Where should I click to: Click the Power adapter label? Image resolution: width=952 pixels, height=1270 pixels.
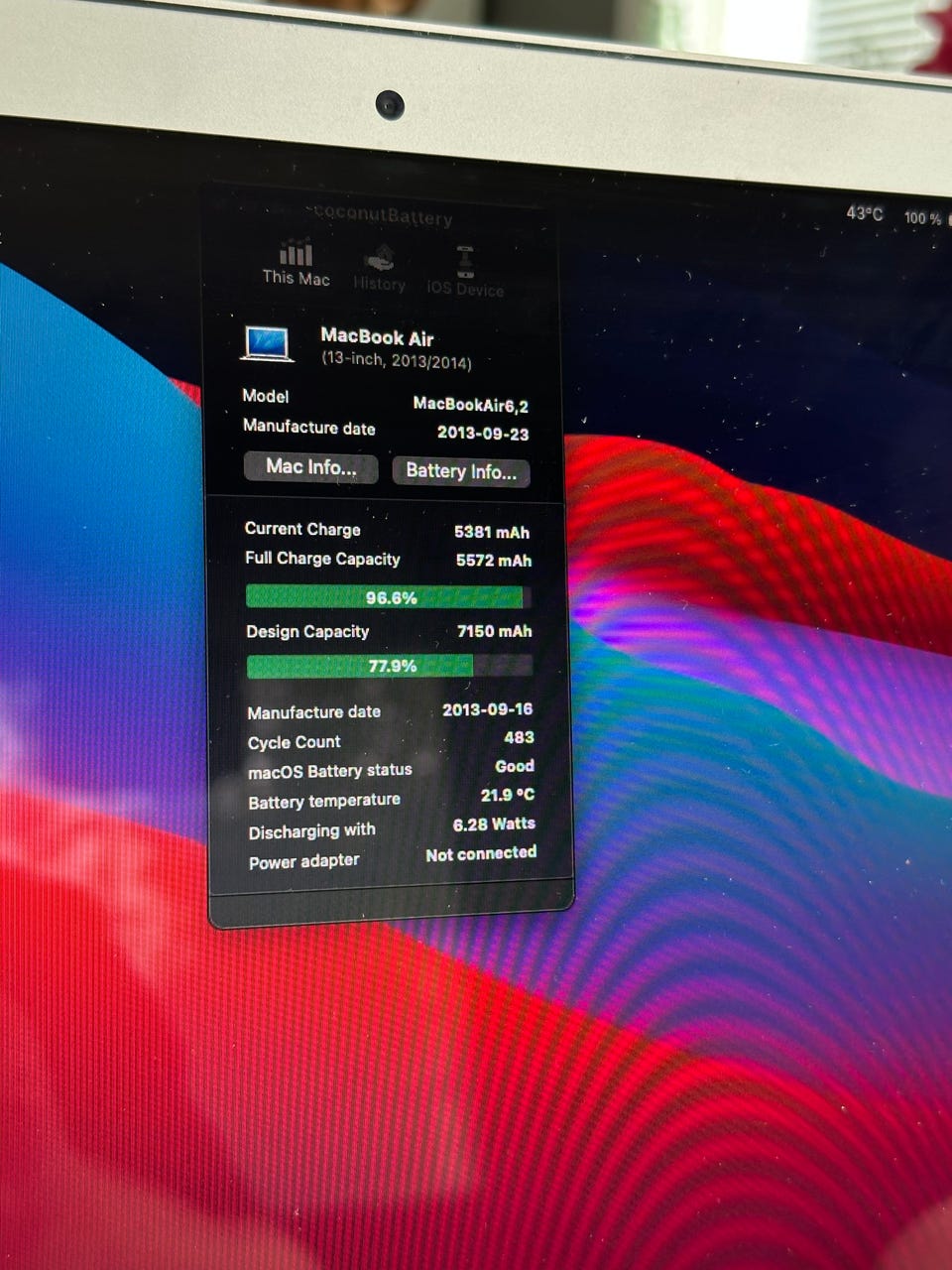pos(303,861)
